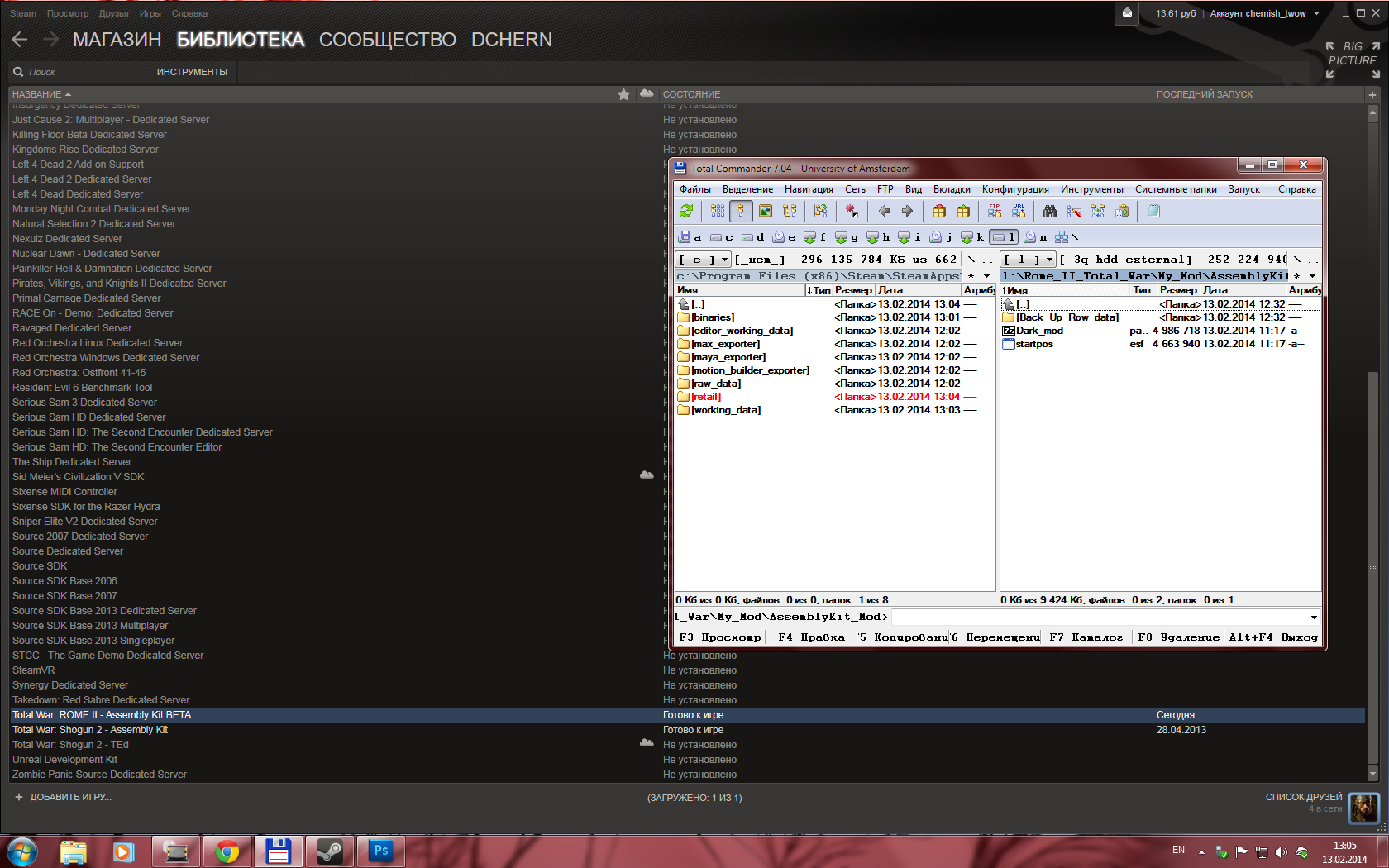
Task: Click F8 Удаление button
Action: point(1177,637)
